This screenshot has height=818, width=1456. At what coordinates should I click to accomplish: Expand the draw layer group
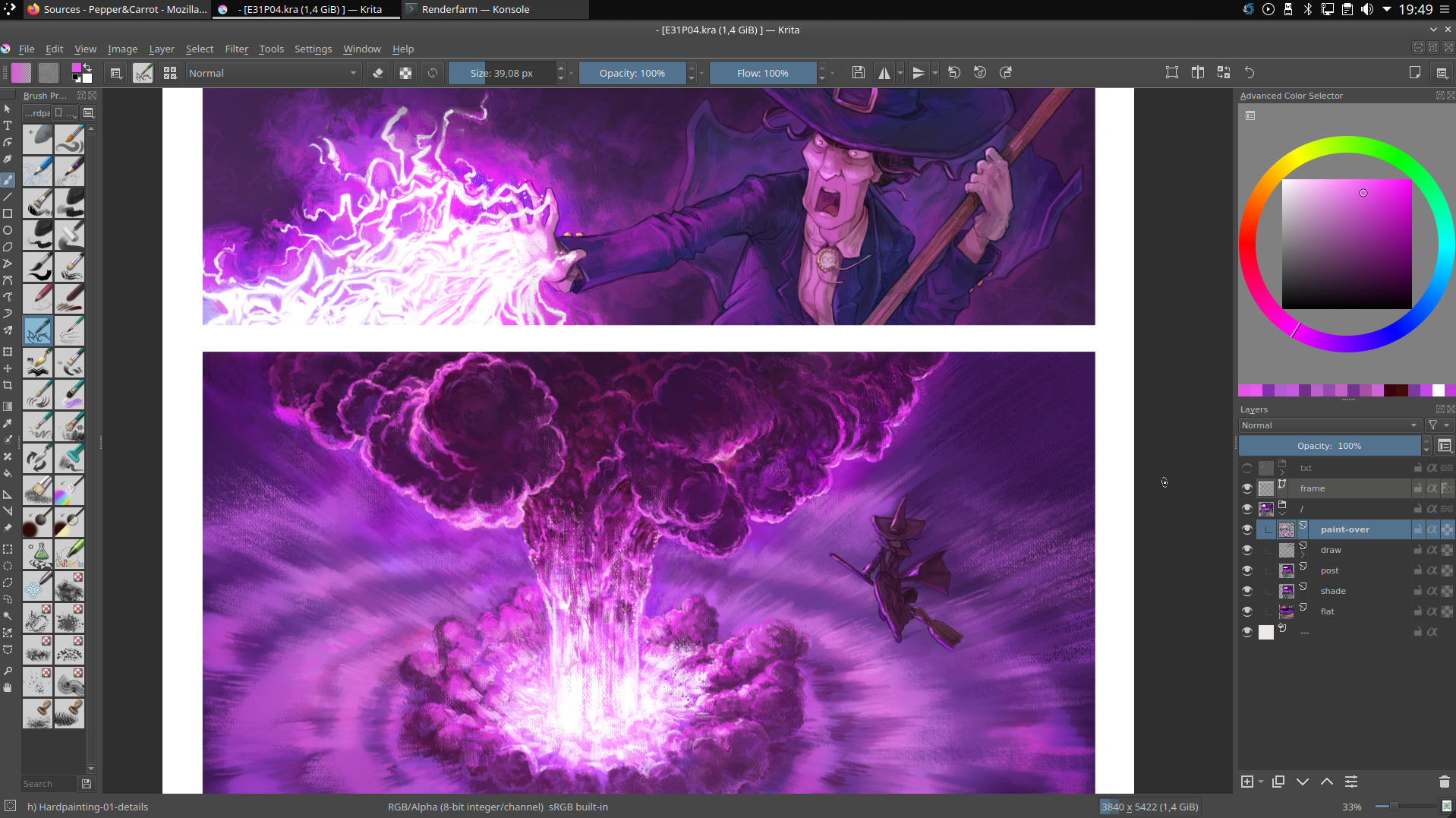click(x=1303, y=554)
